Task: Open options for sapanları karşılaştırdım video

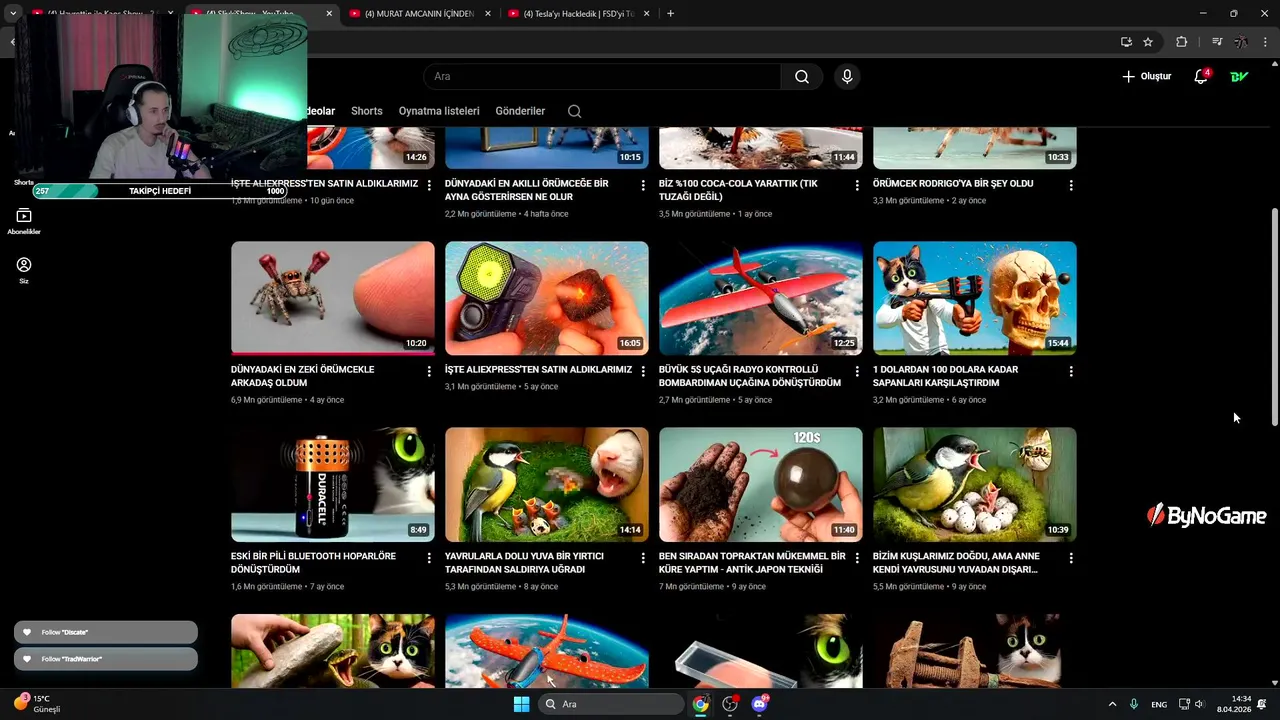Action: coord(1071,371)
